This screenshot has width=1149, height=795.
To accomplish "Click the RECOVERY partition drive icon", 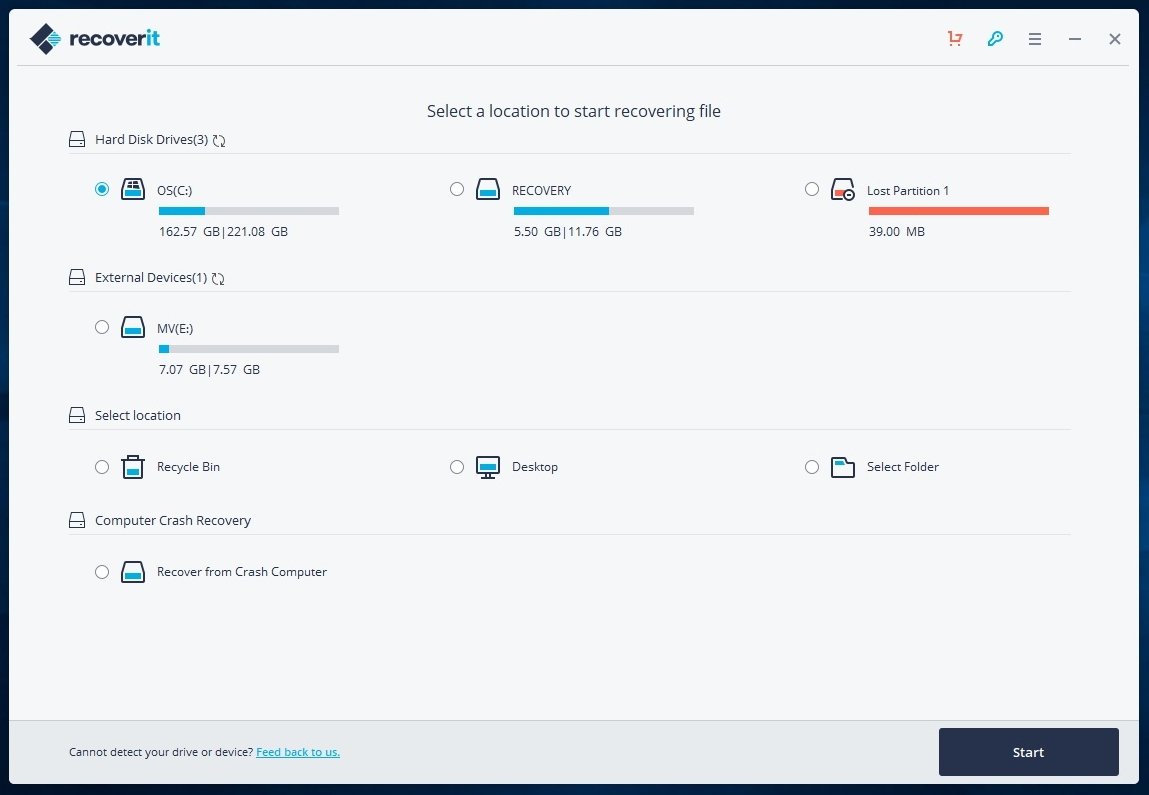I will point(488,189).
